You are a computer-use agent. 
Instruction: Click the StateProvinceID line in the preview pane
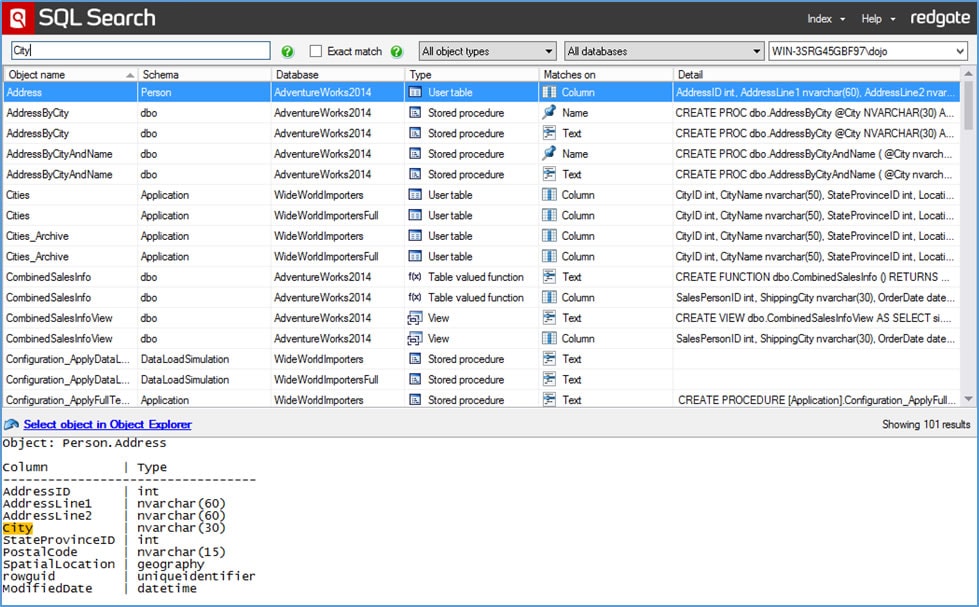click(x=81, y=540)
